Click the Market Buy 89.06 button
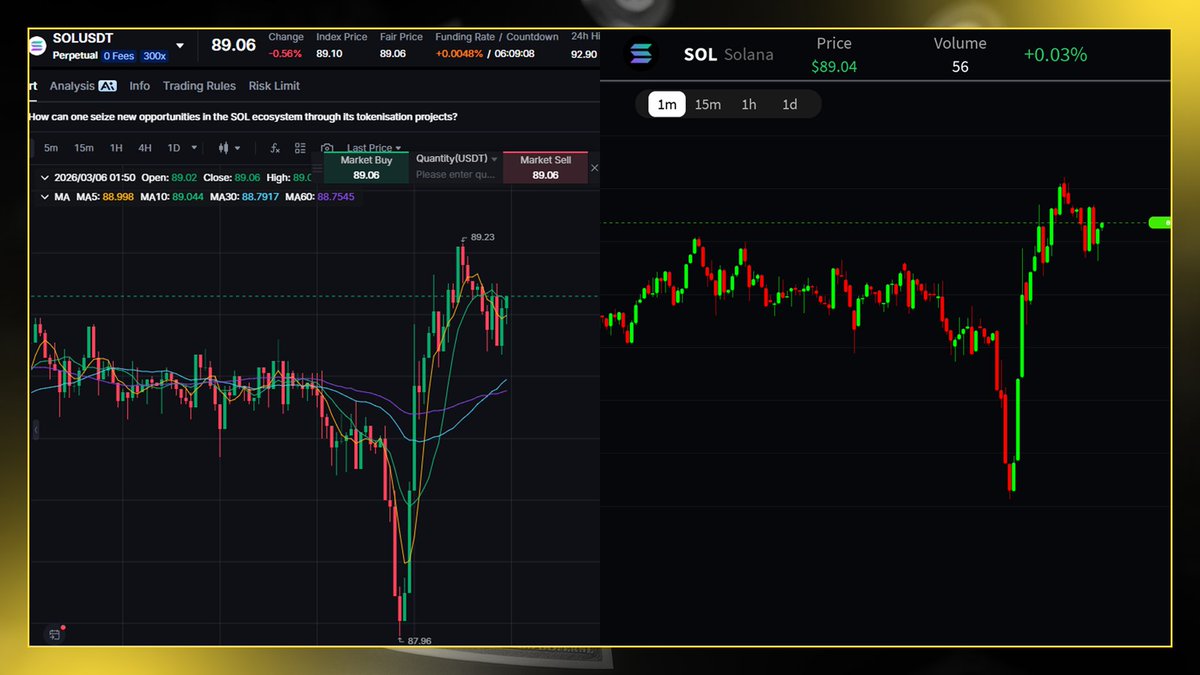This screenshot has width=1200, height=675. point(367,167)
